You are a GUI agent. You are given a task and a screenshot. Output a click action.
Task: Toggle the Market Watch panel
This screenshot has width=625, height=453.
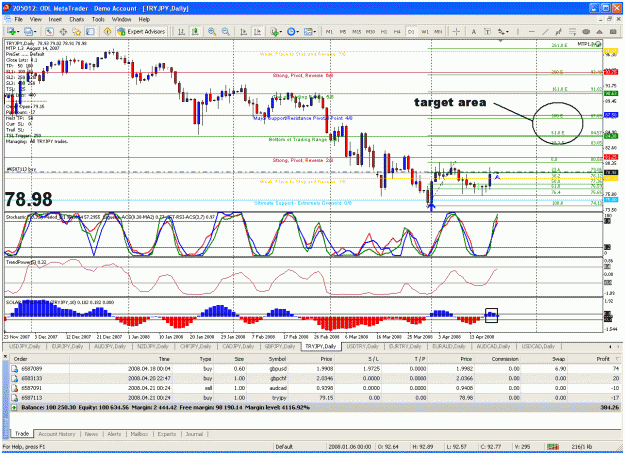[x=49, y=32]
